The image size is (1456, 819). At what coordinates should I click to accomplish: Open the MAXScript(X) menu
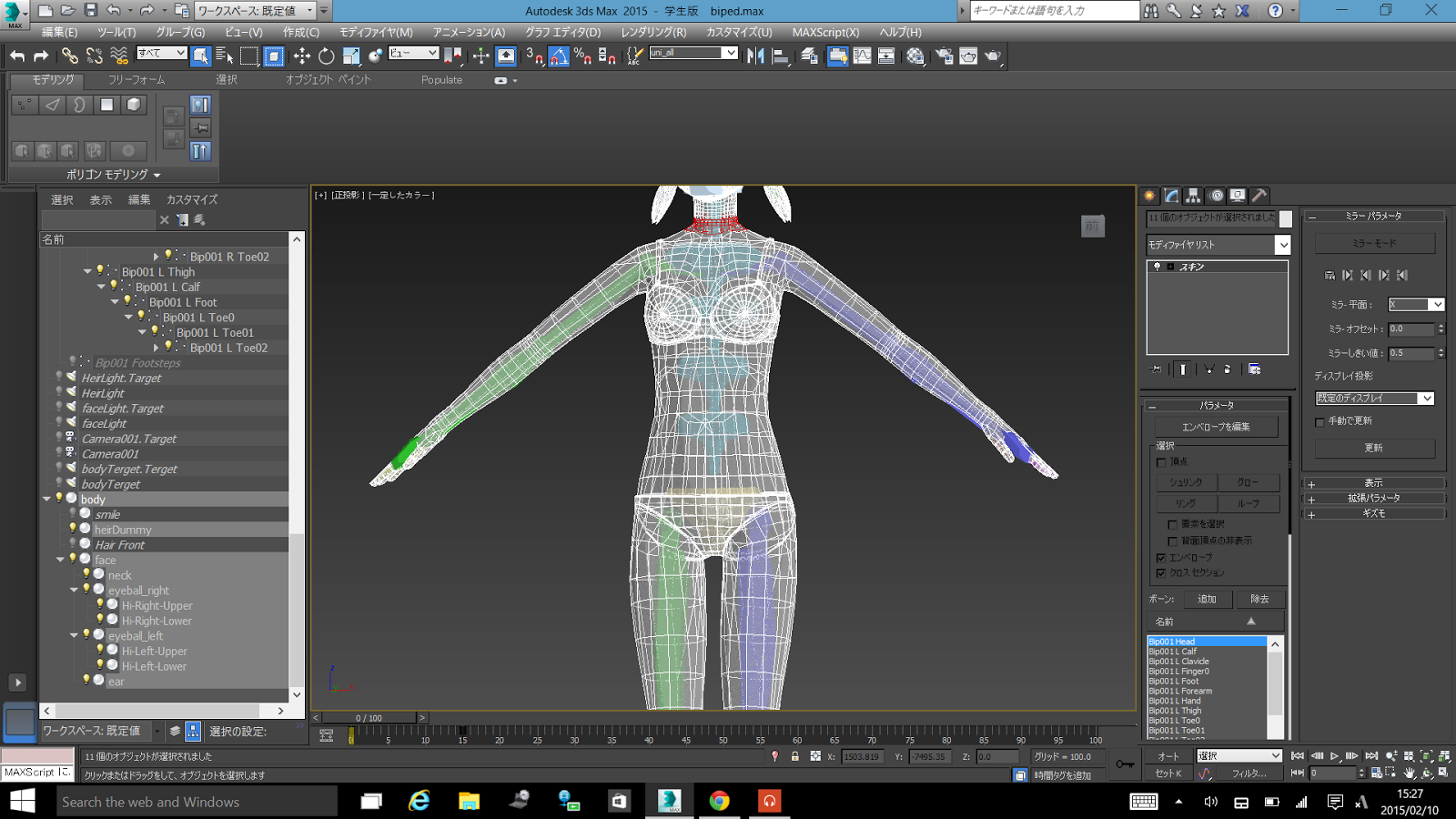point(825,32)
